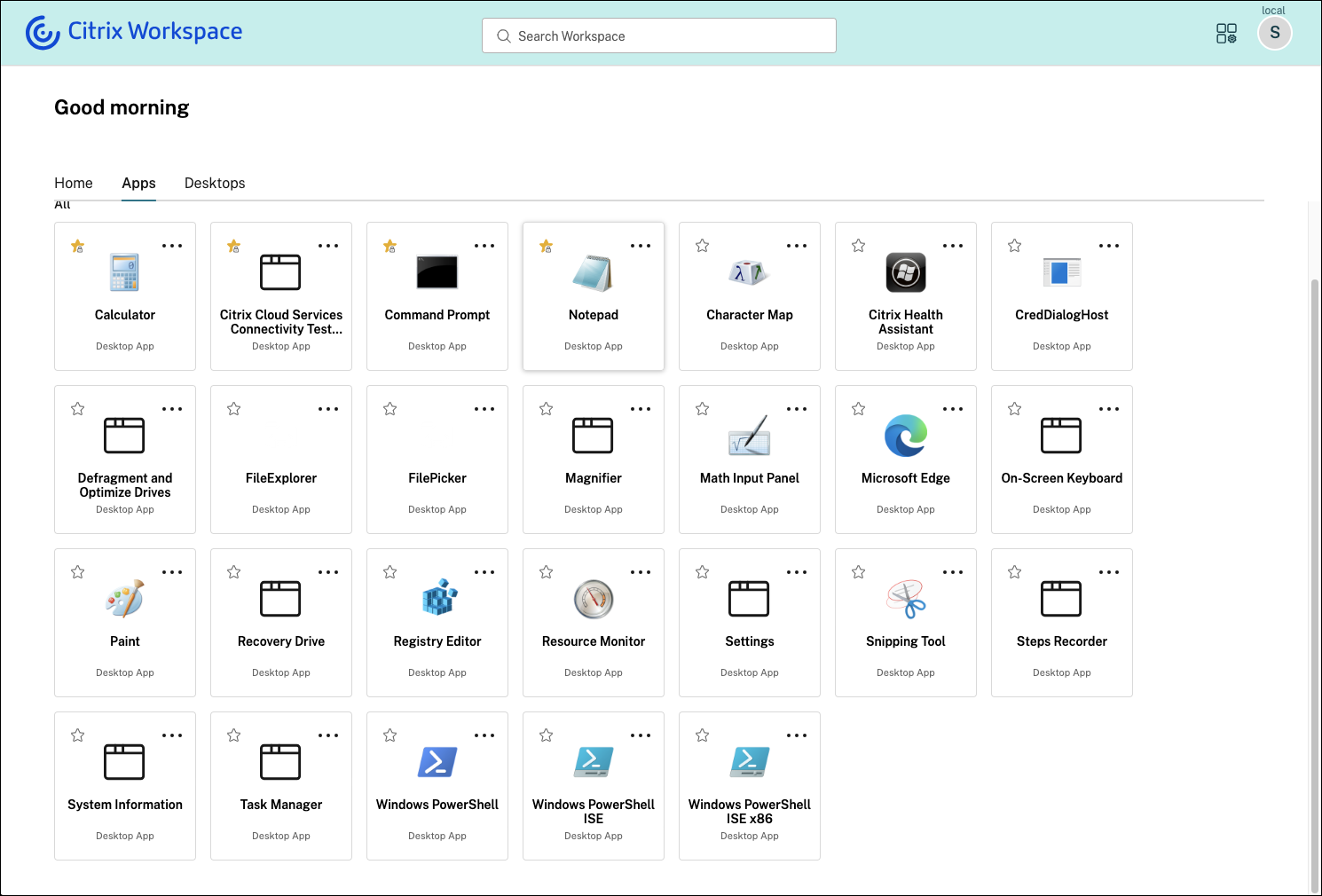Screen dimensions: 1322x896
Task: Open the three-dot menu on Calculator
Action: coord(172,246)
